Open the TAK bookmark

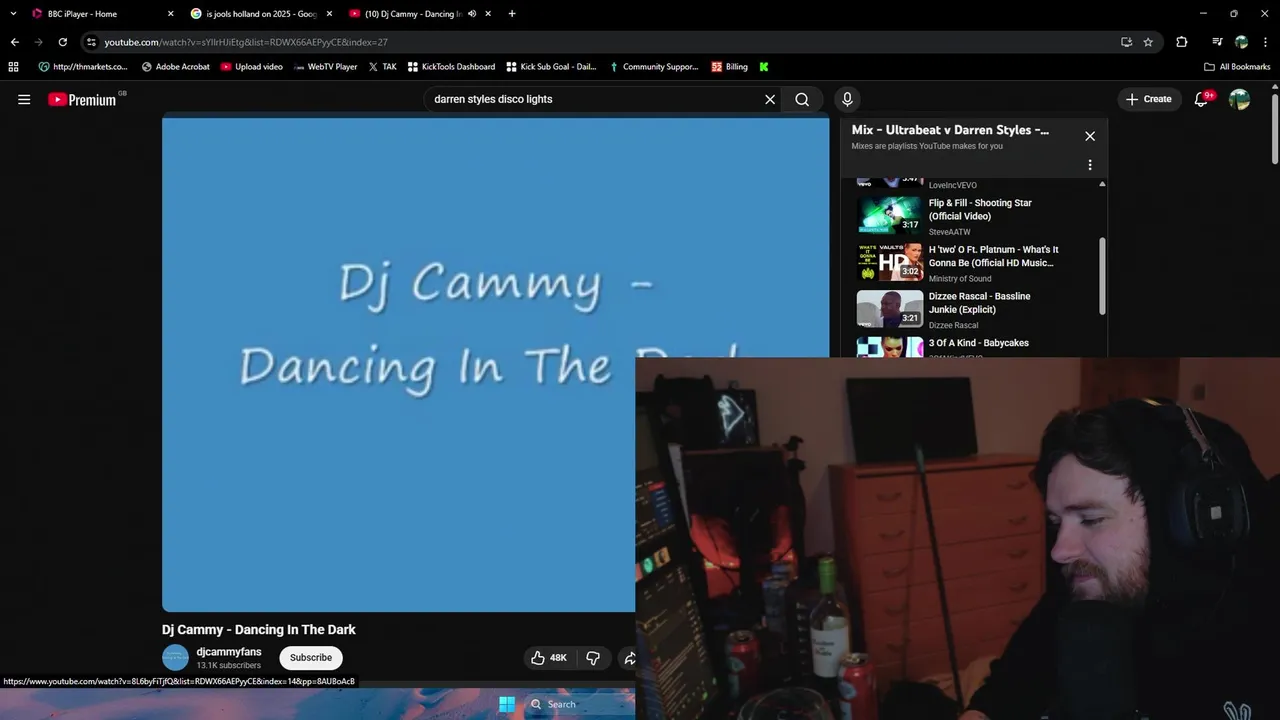tap(383, 67)
